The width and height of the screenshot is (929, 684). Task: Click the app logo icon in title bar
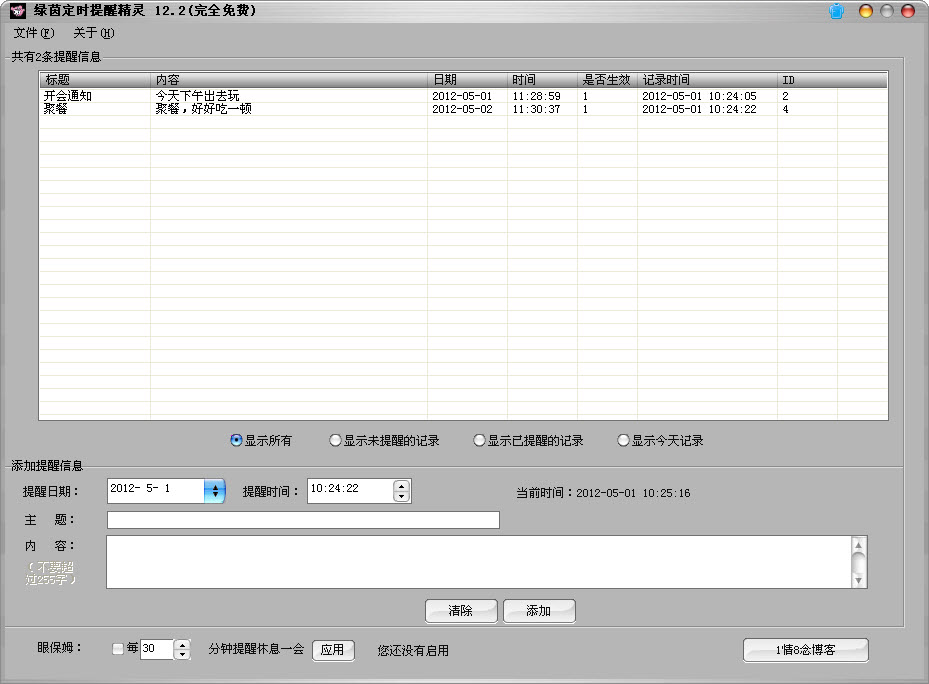coord(18,11)
